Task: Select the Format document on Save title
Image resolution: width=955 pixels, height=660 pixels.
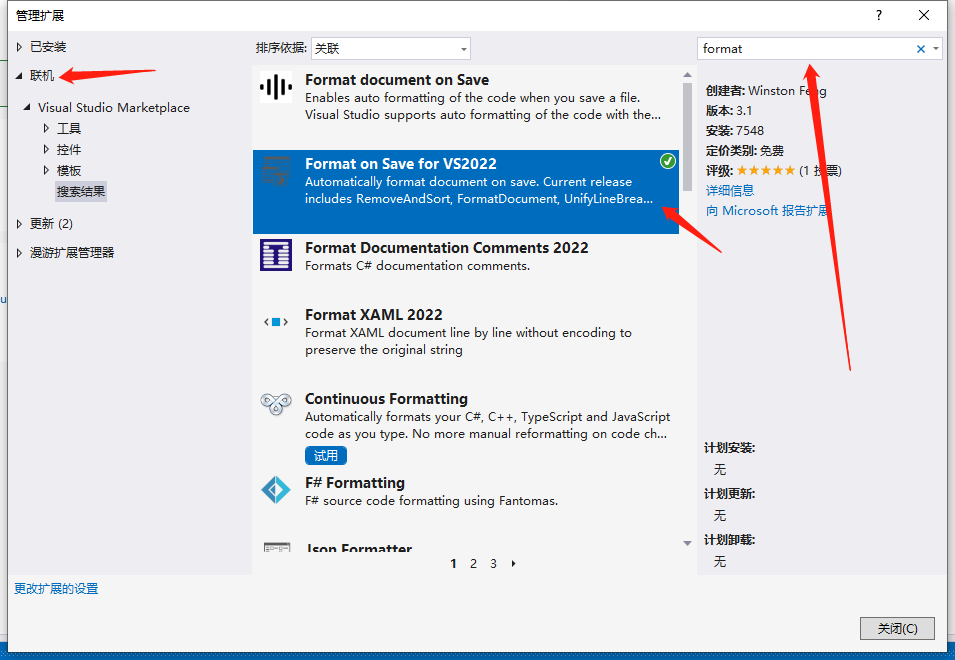Action: (397, 80)
